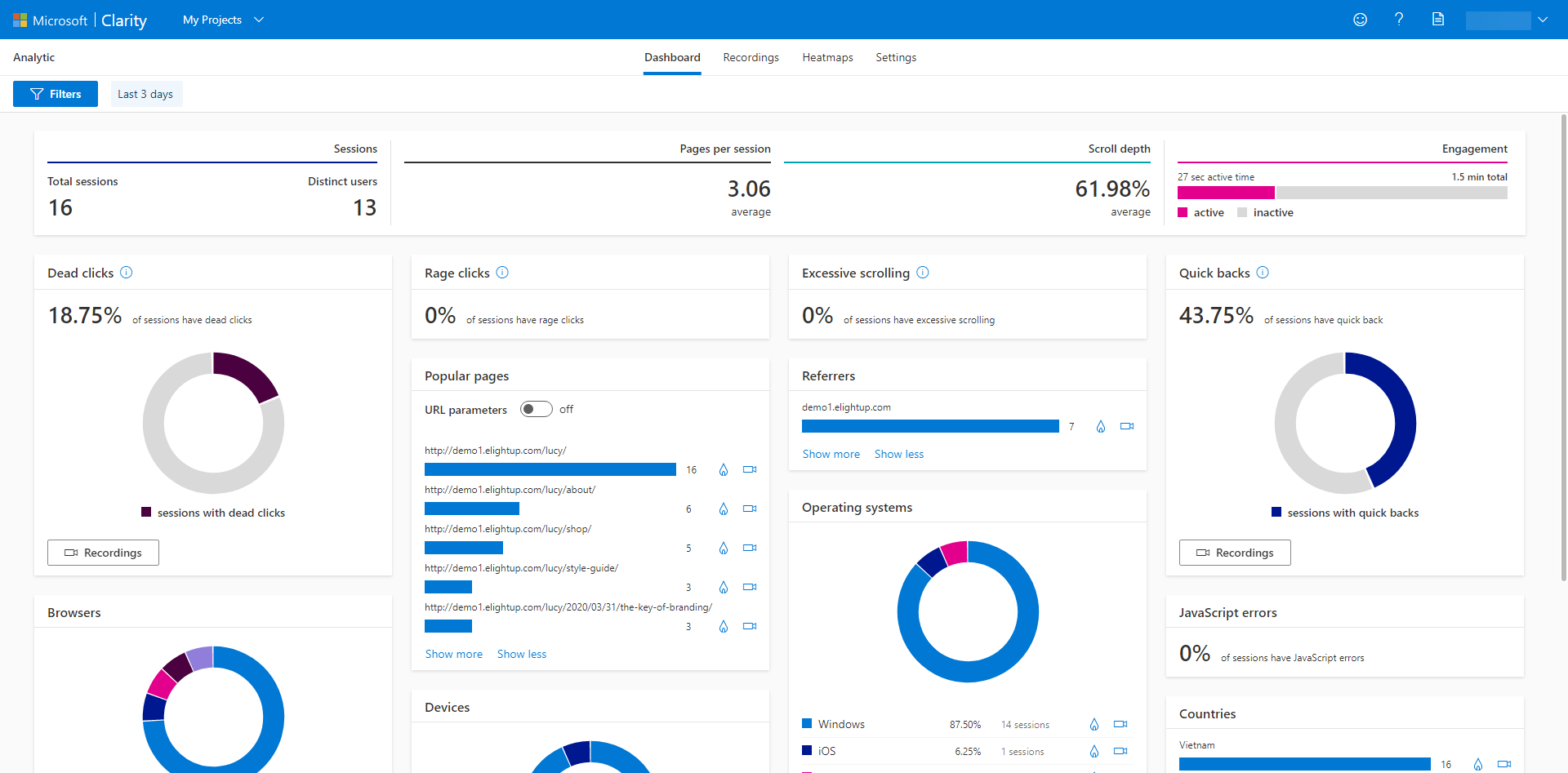This screenshot has height=773, width=1568.
Task: Click the feedback smiley icon in the header
Action: point(1361,20)
